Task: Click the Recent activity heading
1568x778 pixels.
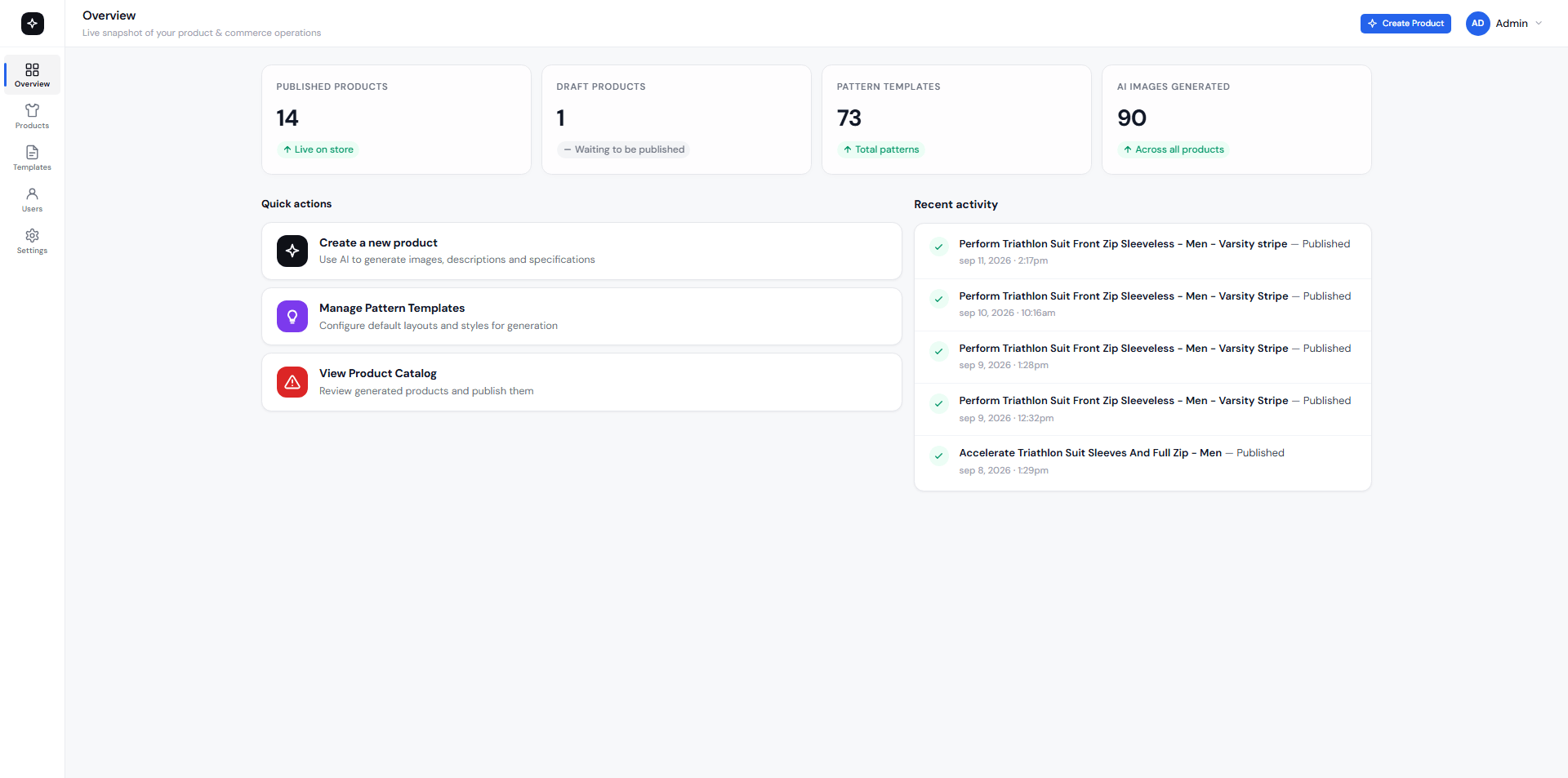Action: click(955, 205)
